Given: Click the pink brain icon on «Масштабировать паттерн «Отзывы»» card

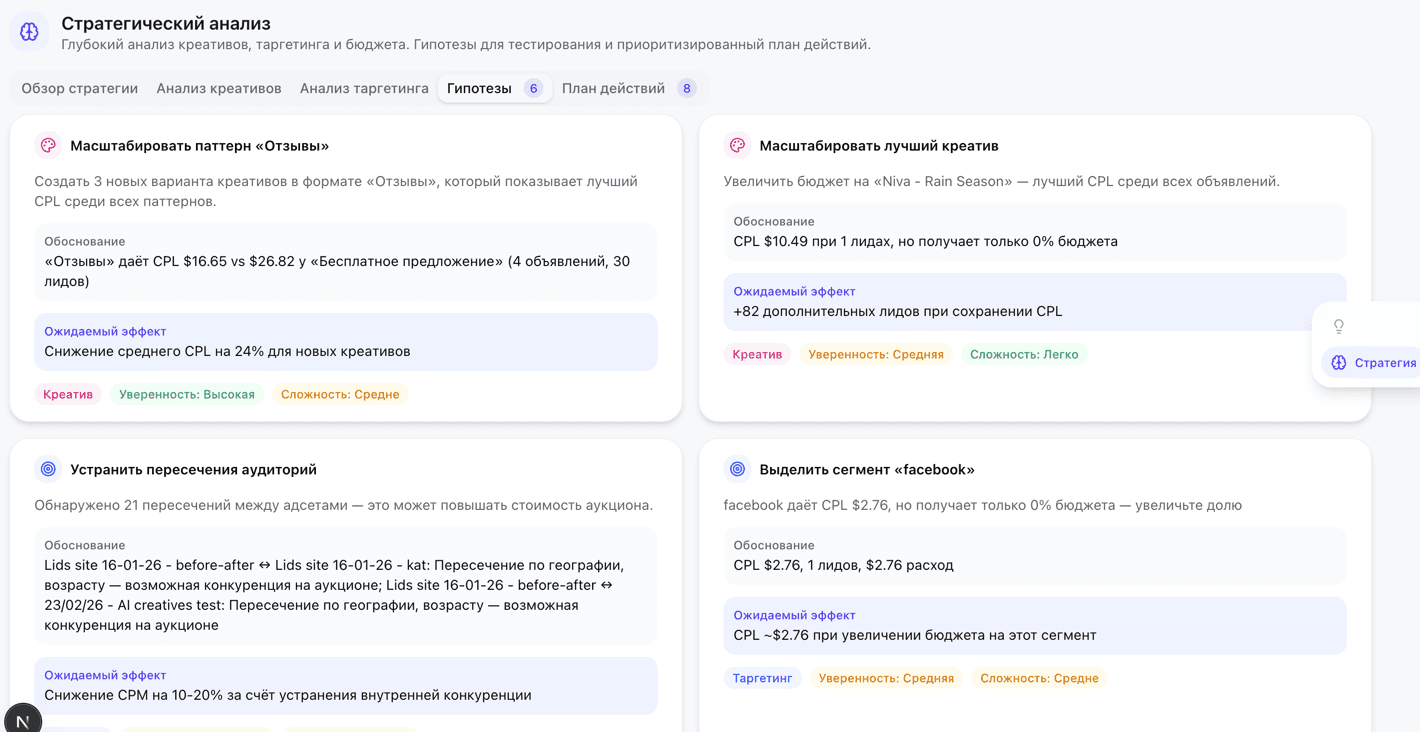Looking at the screenshot, I should [47, 145].
